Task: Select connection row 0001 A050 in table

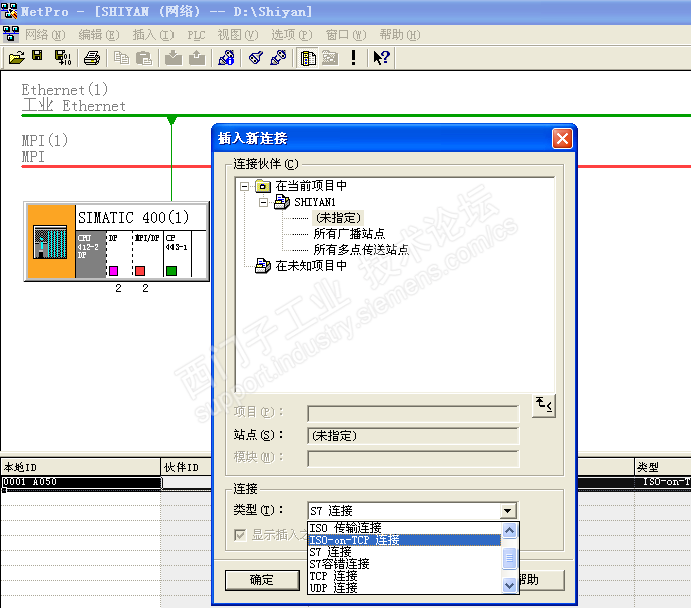Action: click(x=81, y=482)
